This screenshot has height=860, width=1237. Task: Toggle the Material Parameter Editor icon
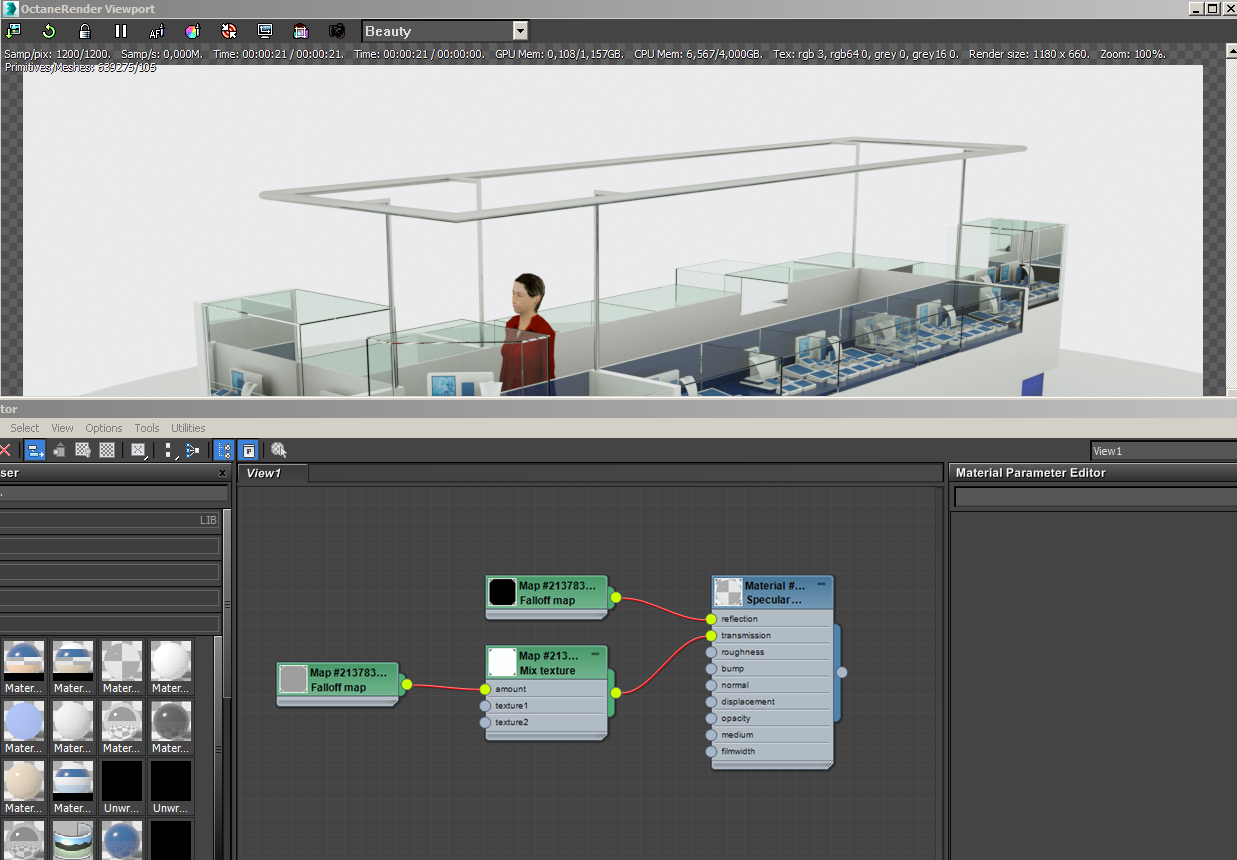248,451
